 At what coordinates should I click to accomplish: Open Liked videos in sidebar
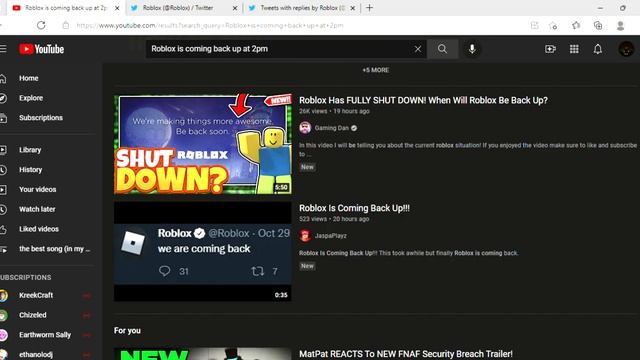click(39, 229)
